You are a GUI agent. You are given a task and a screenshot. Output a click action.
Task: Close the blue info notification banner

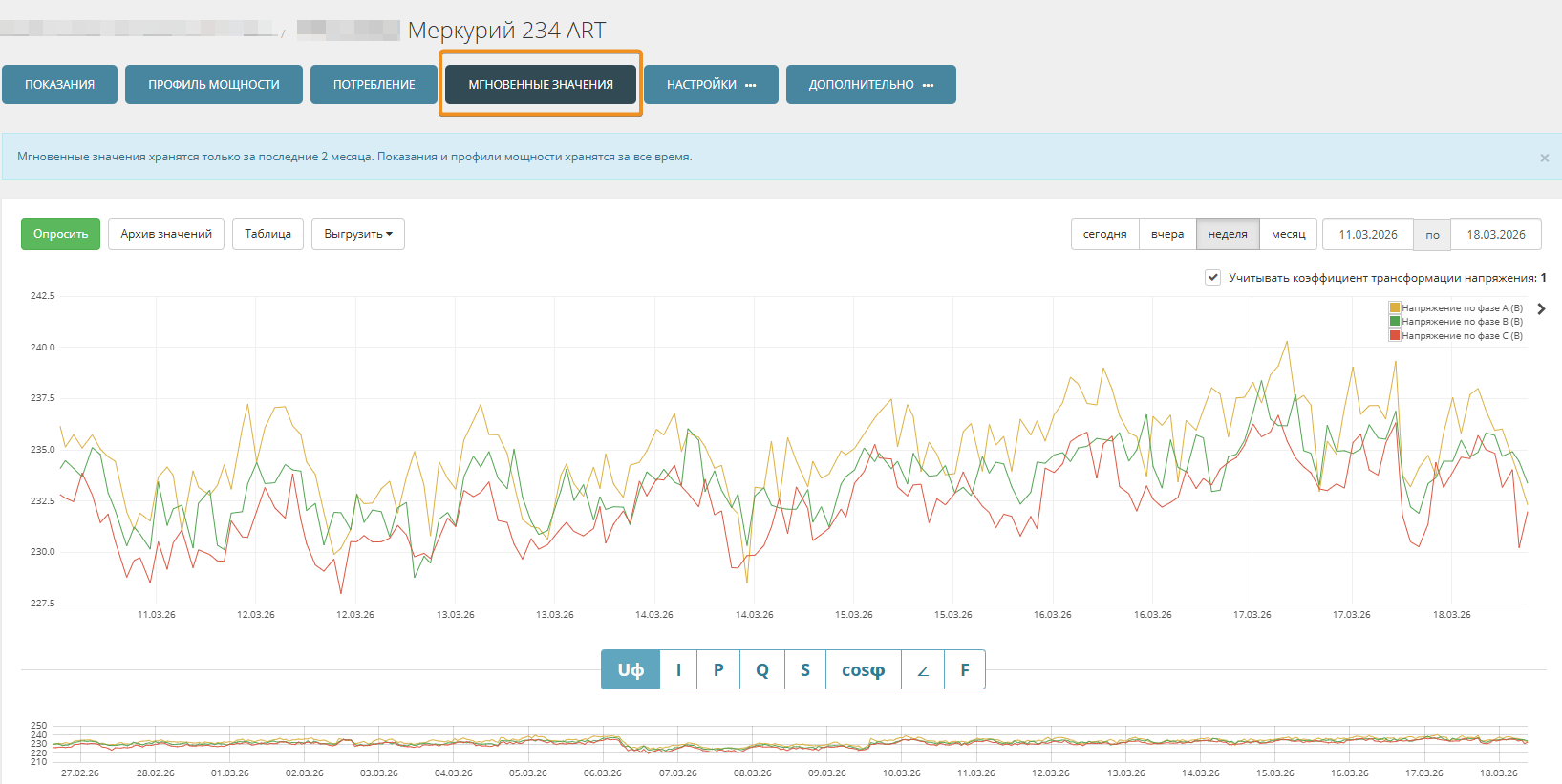pyautogui.click(x=1544, y=158)
